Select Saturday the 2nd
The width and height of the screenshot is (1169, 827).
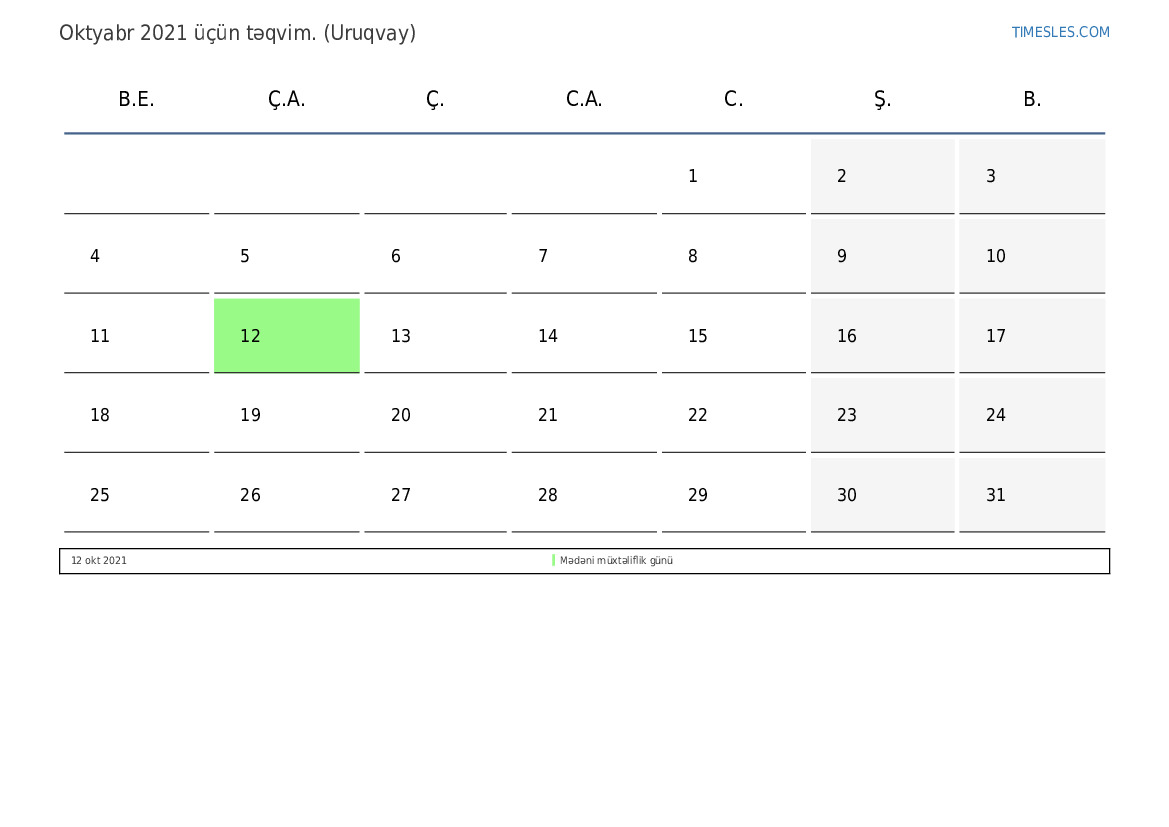pos(883,176)
